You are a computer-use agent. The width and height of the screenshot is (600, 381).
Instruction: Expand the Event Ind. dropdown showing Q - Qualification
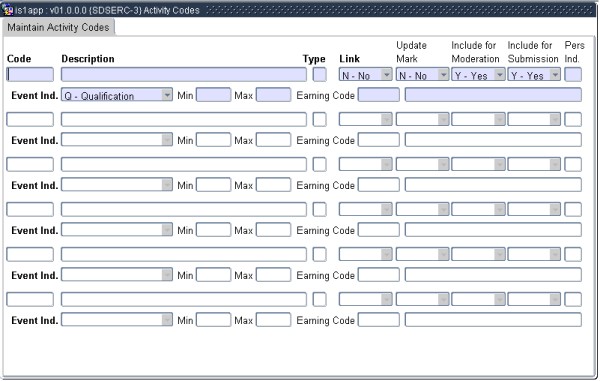[x=117, y=95]
